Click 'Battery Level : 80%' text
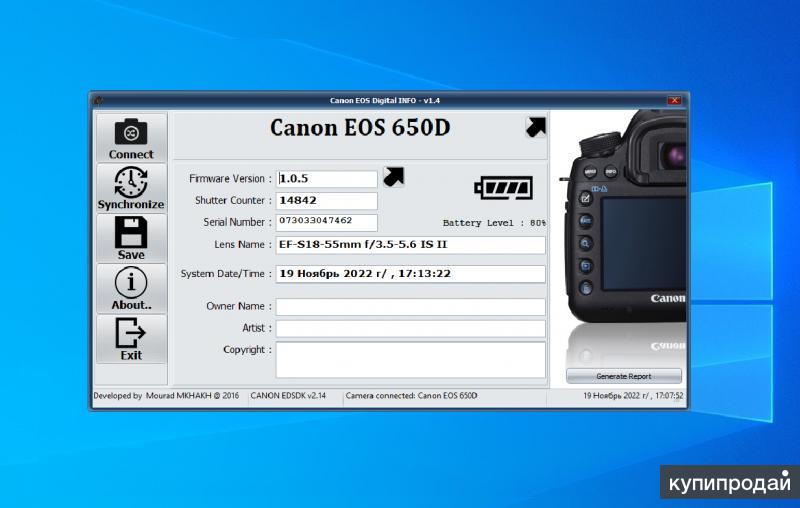The image size is (800, 508). point(494,223)
